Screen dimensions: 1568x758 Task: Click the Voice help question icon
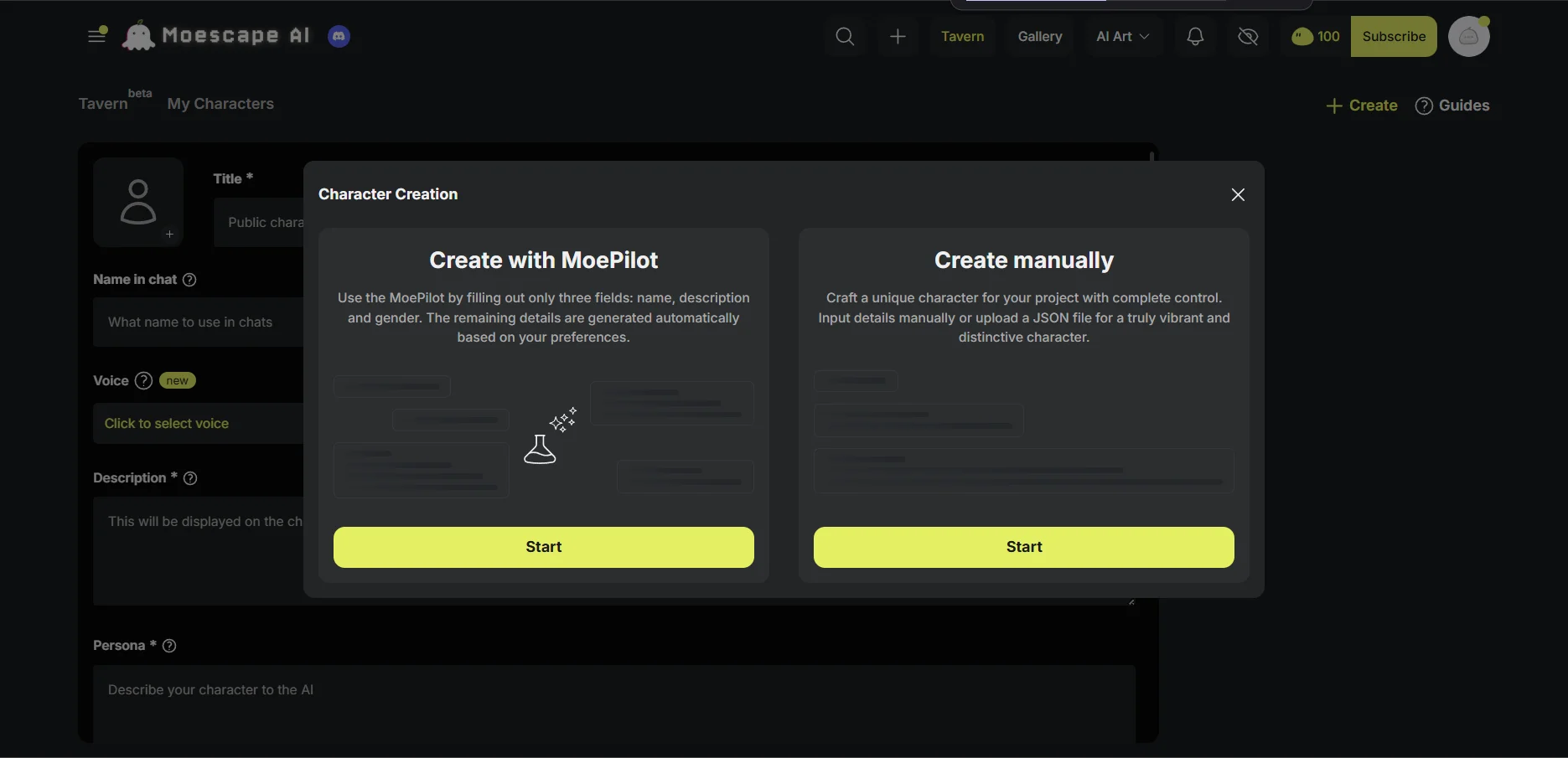(x=143, y=380)
